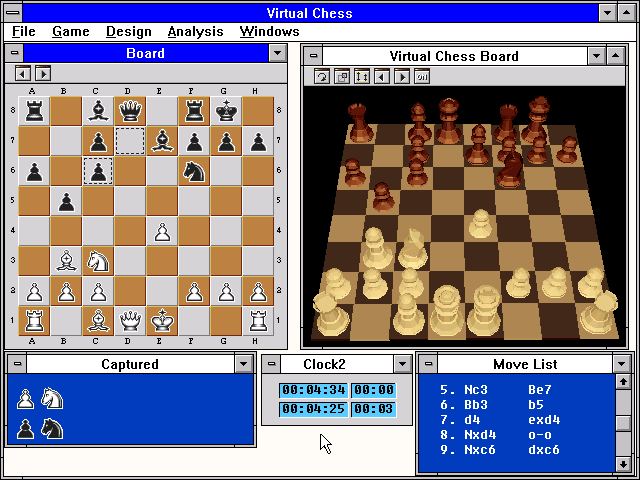Click black's castling move o-o in Move List
This screenshot has height=480, width=640.
[x=540, y=435]
